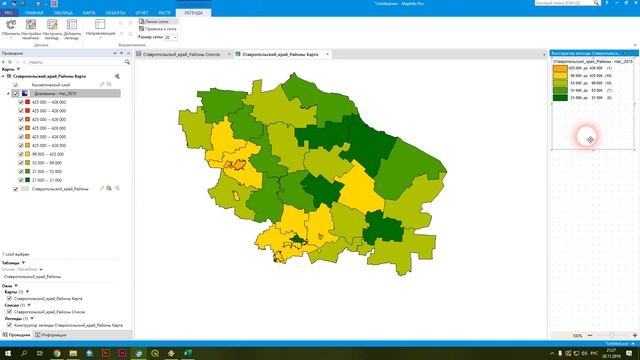This screenshot has height=360, width=640.
Task: Click style icon on Косметический слой row
Action: point(109,84)
